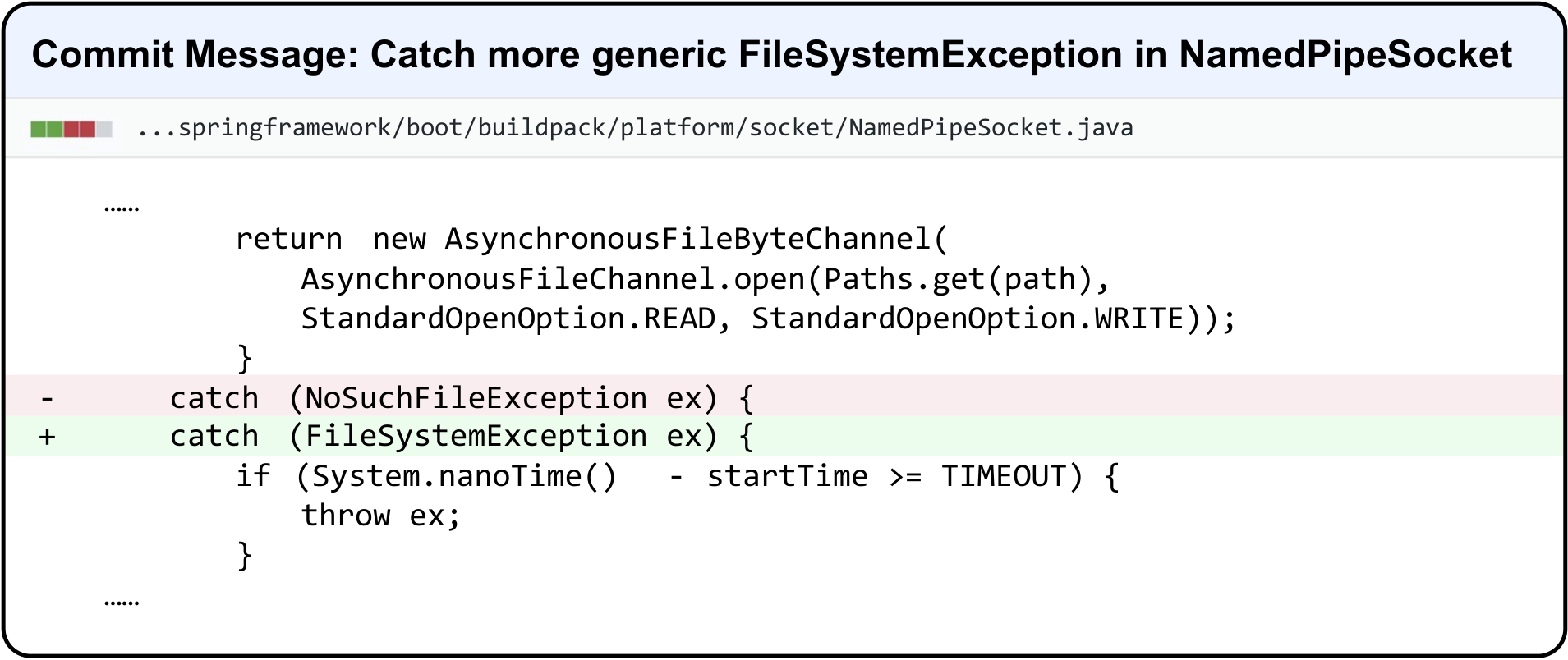Click the return new AsynchronousFileByteChannel line
The width and height of the screenshot is (1568, 660).
click(591, 239)
